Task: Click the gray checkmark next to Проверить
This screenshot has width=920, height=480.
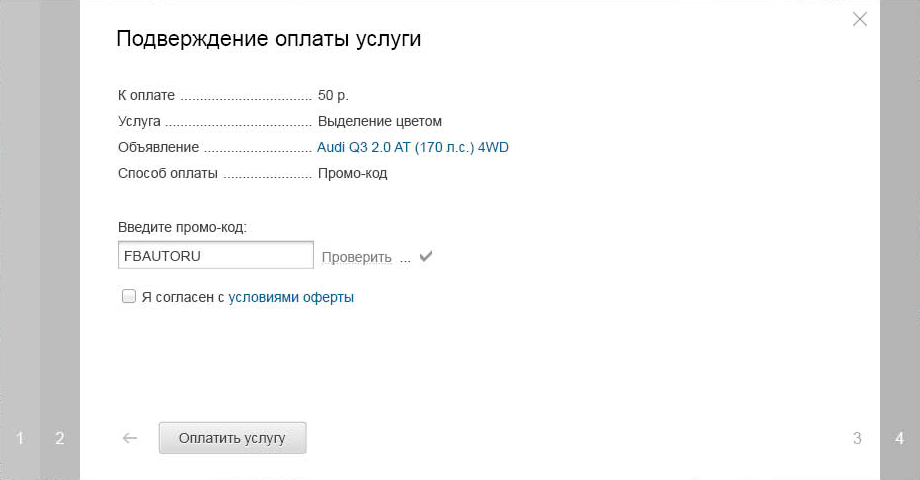Action: pos(426,256)
